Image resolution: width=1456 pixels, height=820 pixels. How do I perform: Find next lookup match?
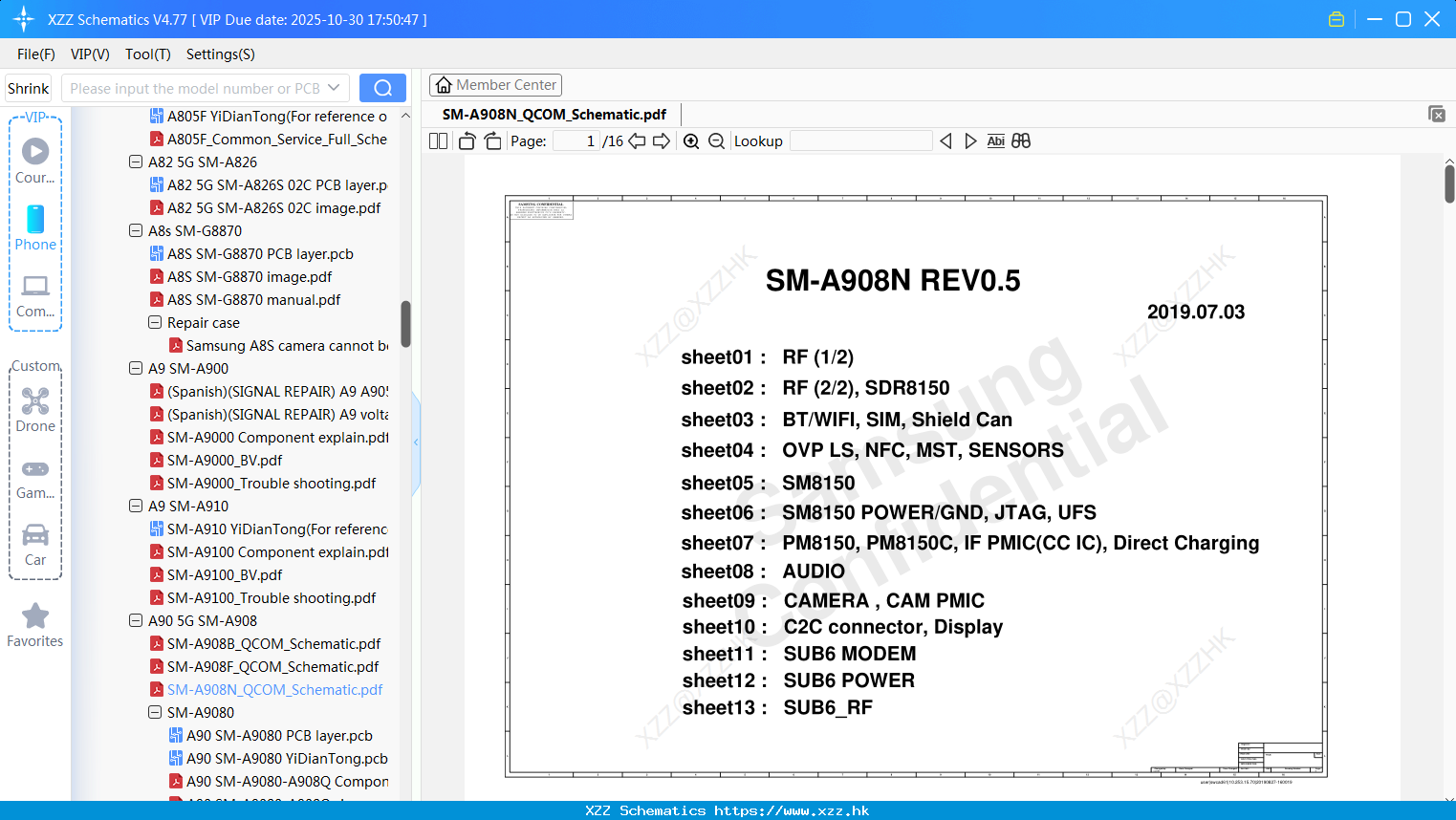[970, 141]
